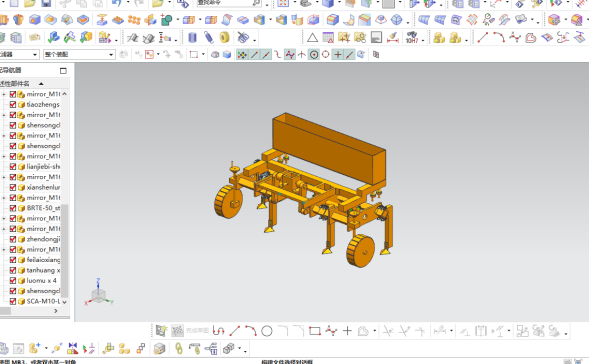Click the navigator vertical scrollbar down arrow
Viewport: 589px width, 364px height.
pos(65,302)
